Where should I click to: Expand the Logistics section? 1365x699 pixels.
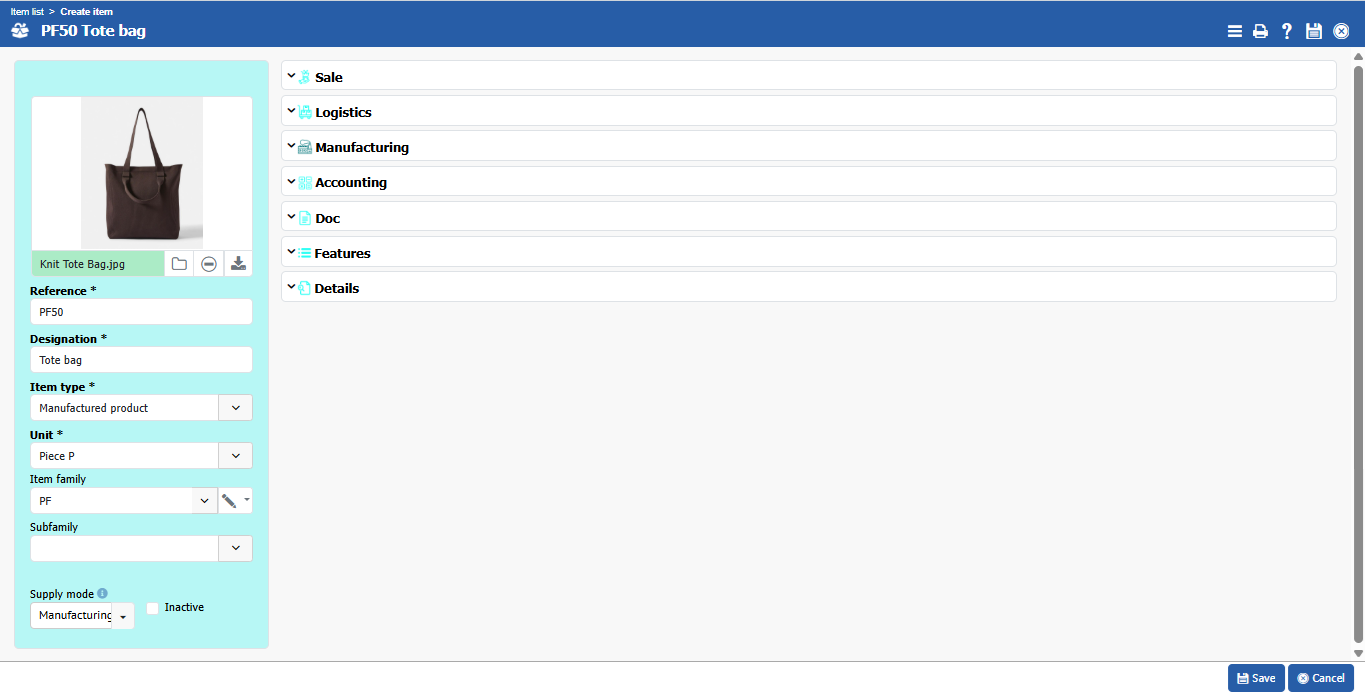tap(343, 112)
